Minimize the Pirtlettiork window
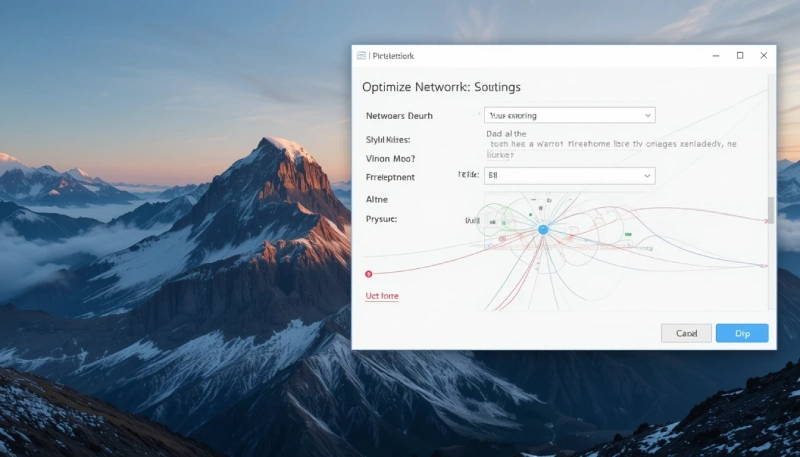 716,56
